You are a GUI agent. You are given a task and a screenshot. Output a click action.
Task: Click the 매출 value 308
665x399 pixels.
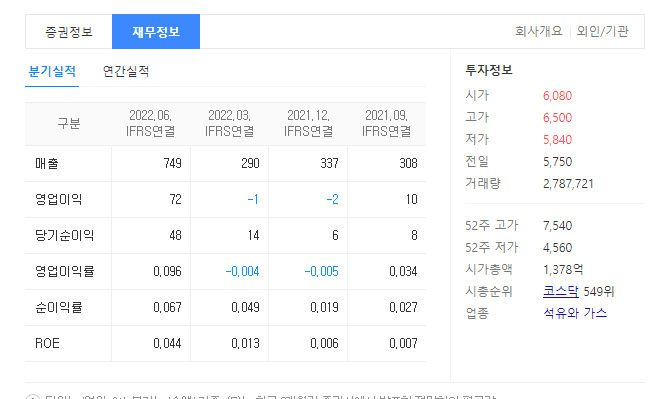click(408, 163)
